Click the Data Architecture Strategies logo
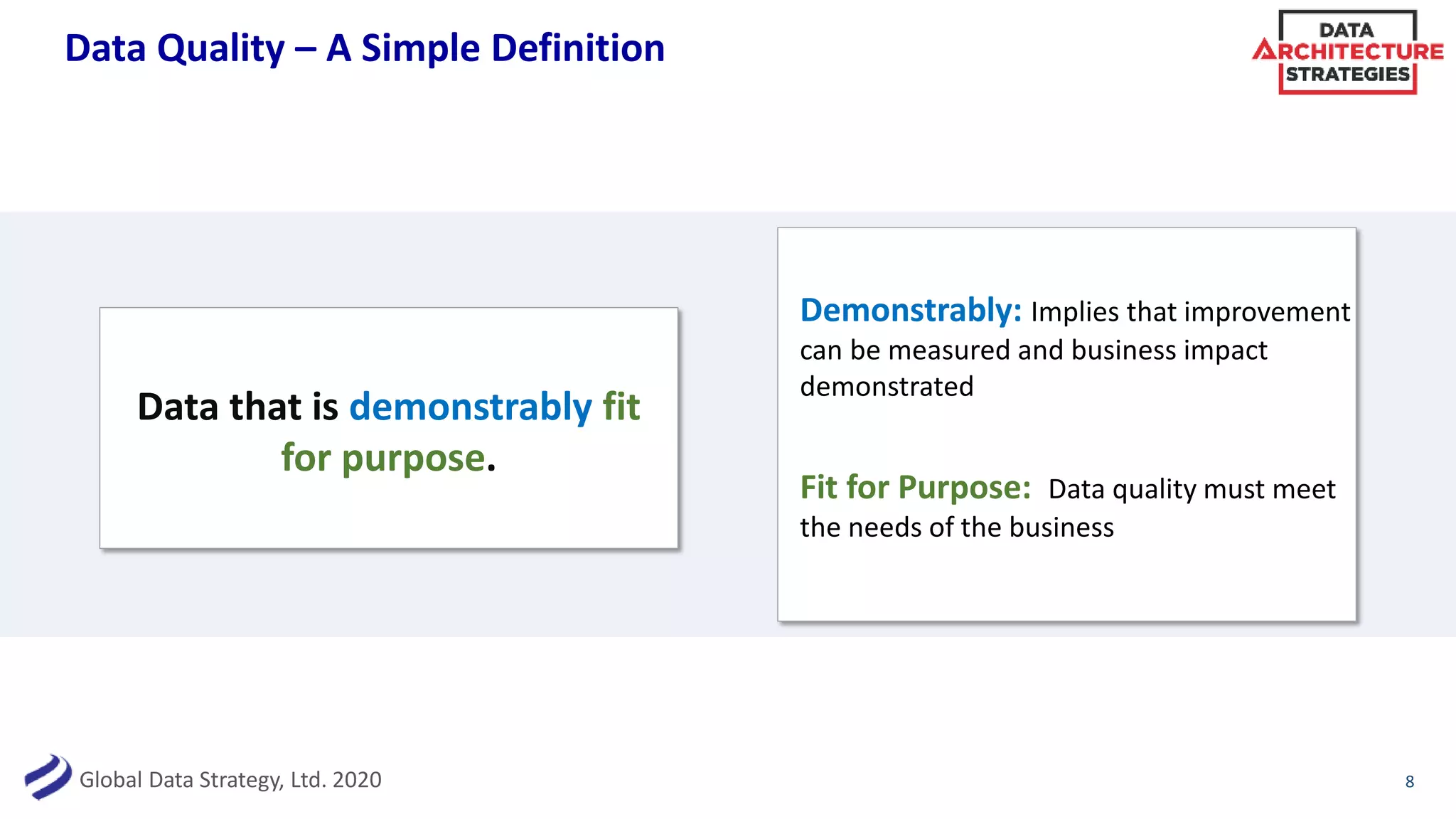 pos(1347,52)
